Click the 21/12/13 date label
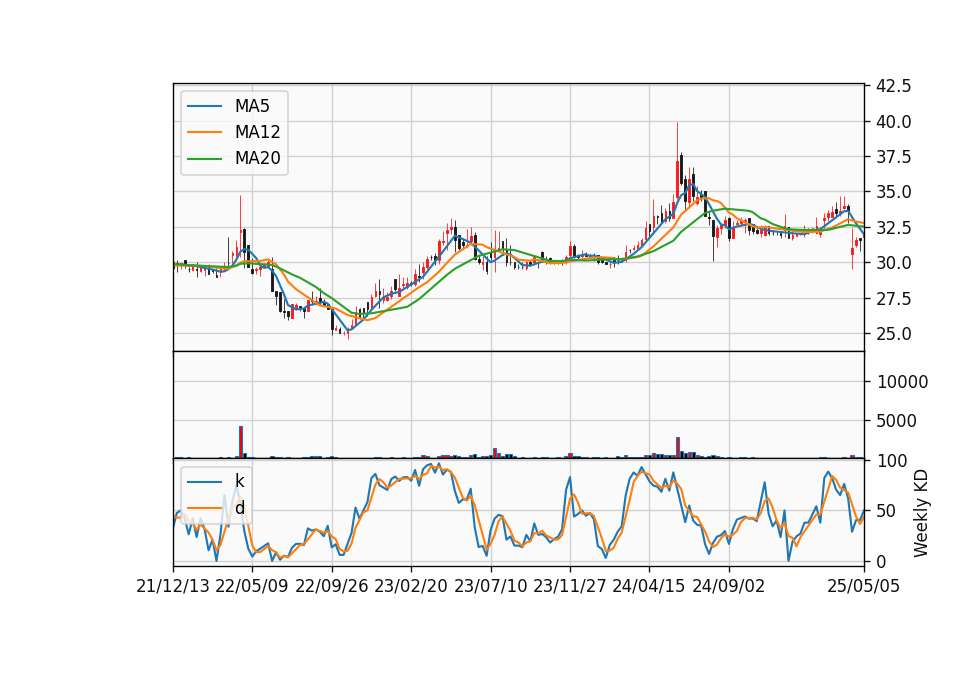This screenshot has width=960, height=690. tap(173, 587)
